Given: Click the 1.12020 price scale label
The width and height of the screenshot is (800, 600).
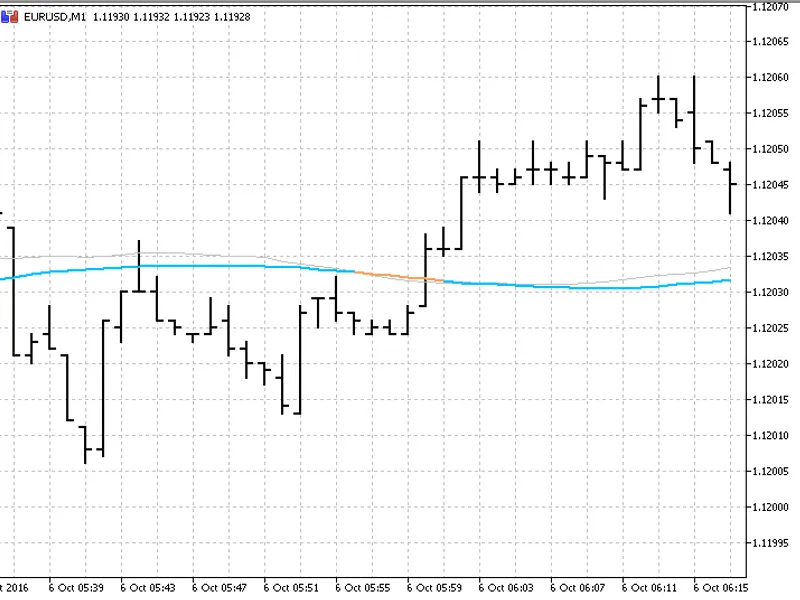Looking at the screenshot, I should click(x=770, y=364).
